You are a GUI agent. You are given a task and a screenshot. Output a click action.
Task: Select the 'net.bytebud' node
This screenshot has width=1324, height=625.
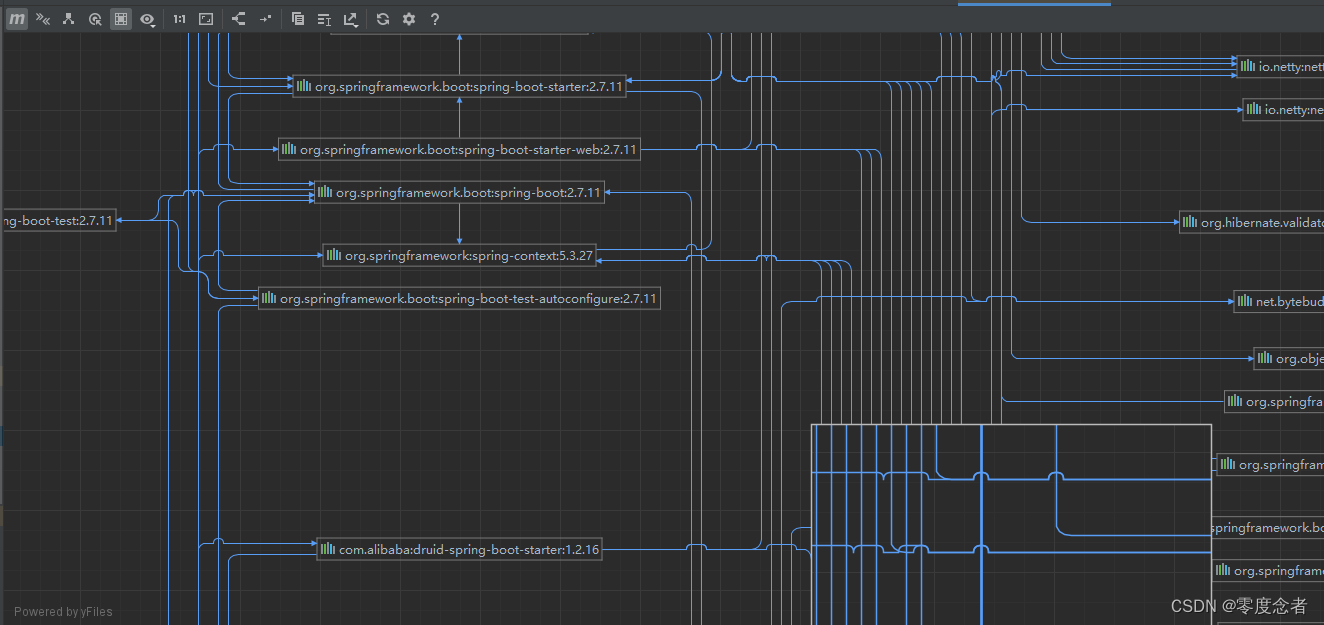click(1279, 301)
